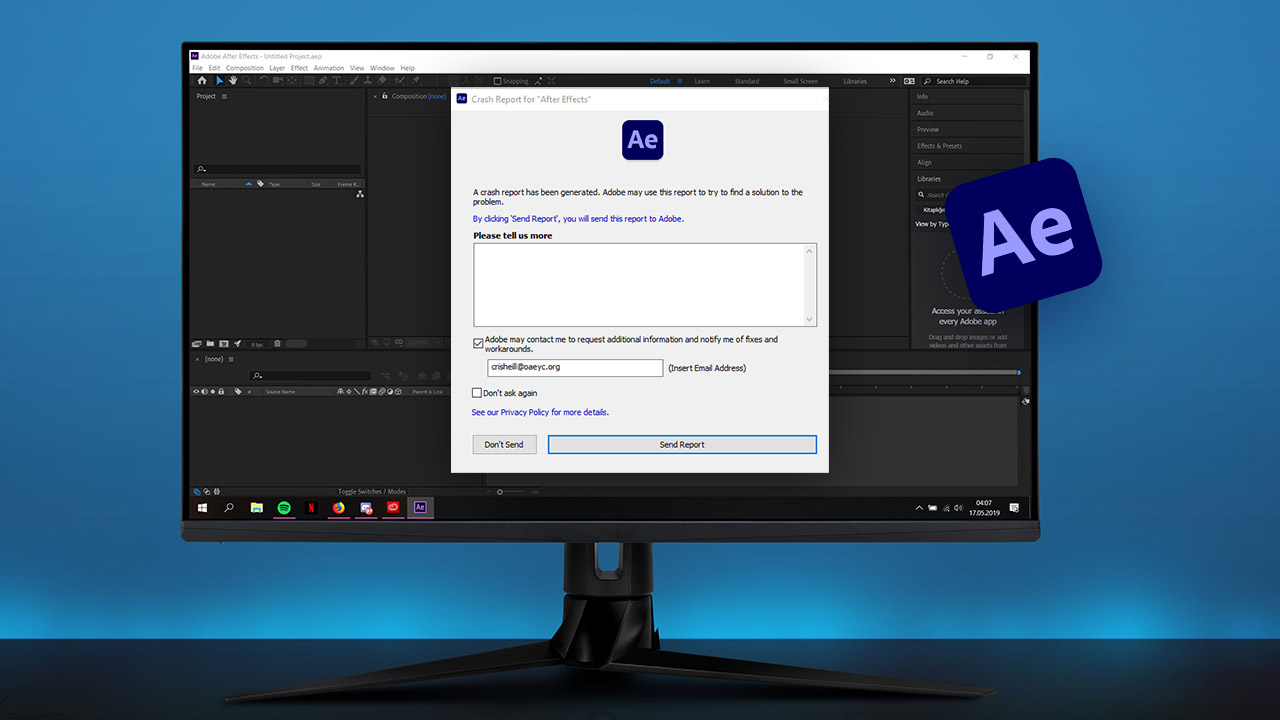Select the Eraser tool
This screenshot has width=1280, height=720.
coord(382,80)
